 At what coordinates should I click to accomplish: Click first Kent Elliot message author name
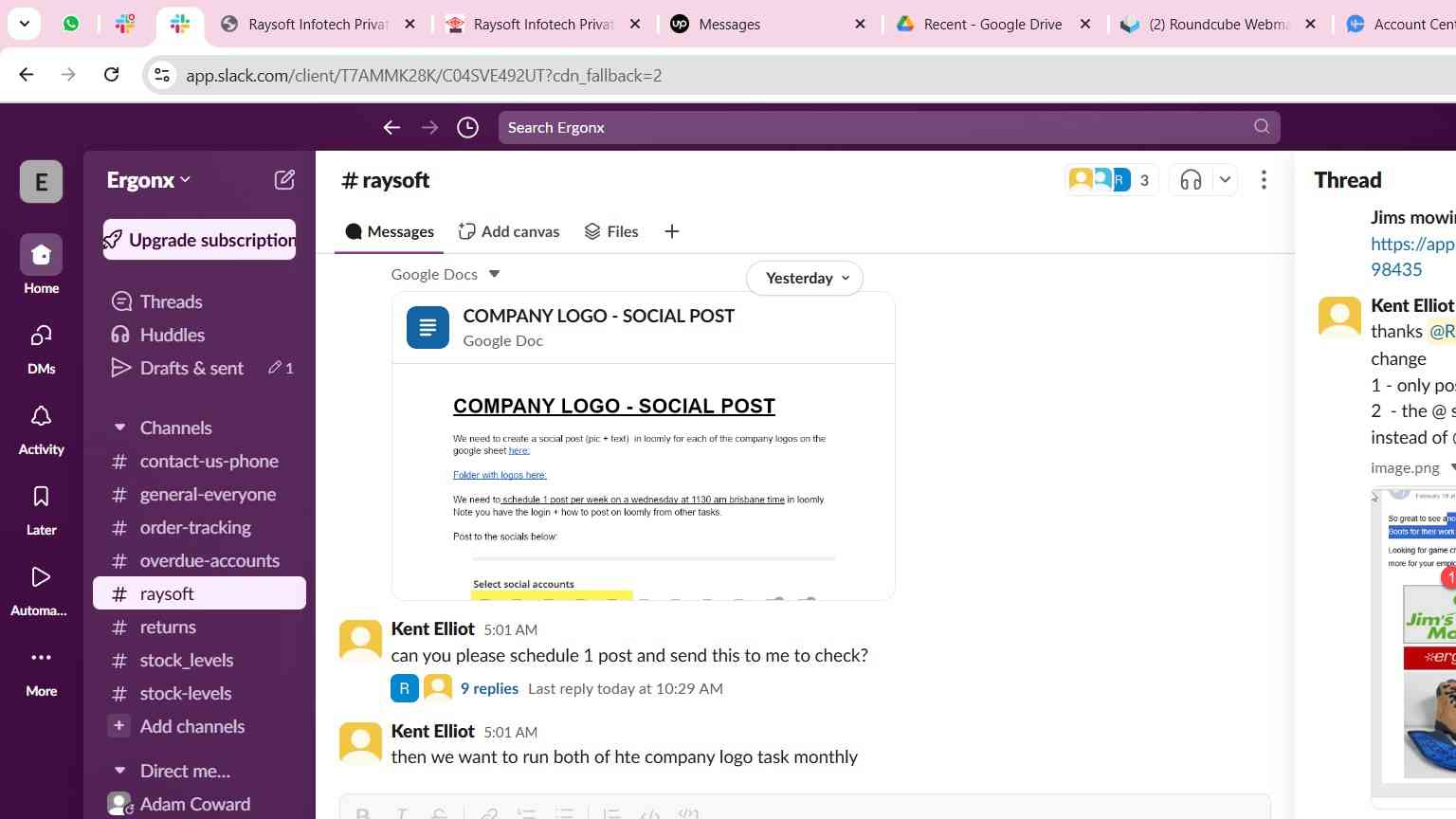[432, 628]
